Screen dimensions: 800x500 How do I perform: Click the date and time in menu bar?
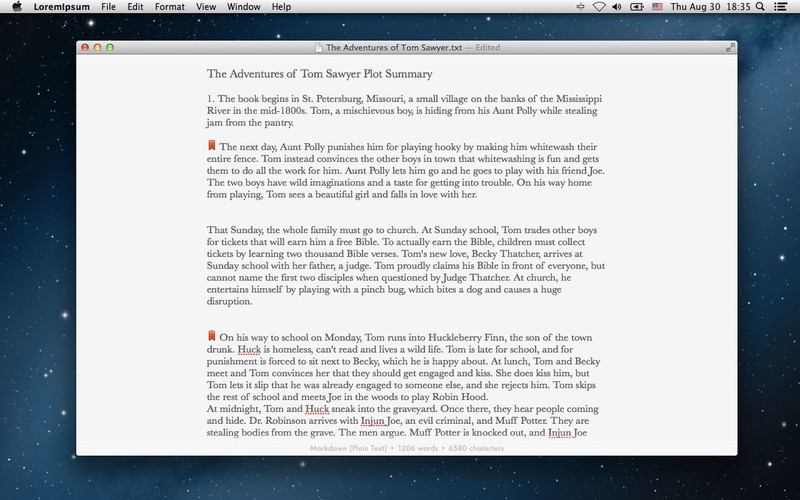point(710,7)
